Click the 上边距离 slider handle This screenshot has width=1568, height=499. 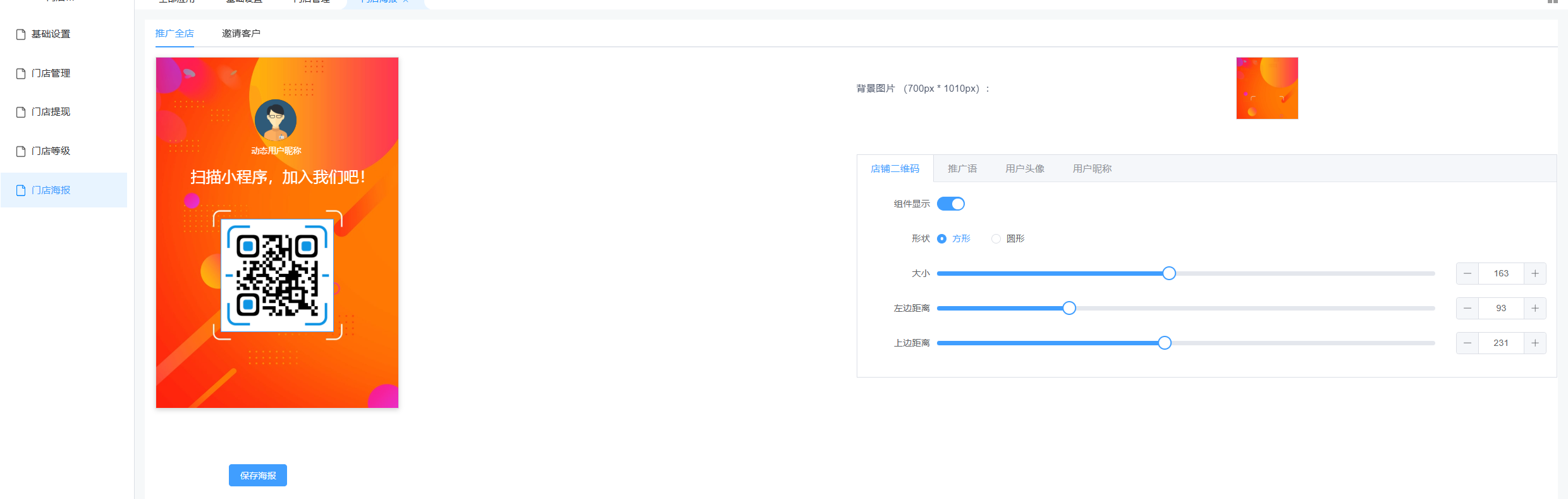coord(1165,343)
